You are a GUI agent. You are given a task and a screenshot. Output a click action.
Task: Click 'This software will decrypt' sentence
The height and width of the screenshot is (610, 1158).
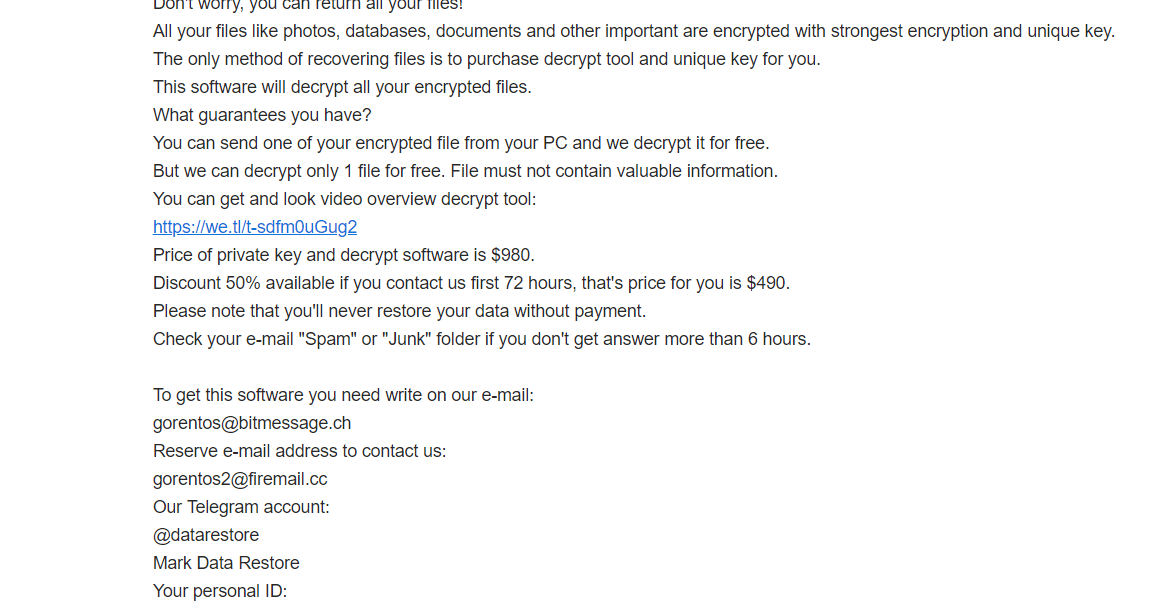(x=342, y=87)
